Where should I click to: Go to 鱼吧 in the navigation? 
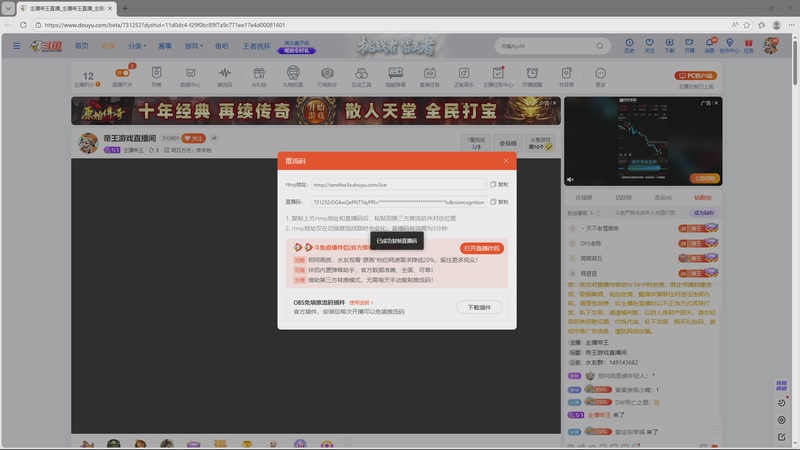221,46
